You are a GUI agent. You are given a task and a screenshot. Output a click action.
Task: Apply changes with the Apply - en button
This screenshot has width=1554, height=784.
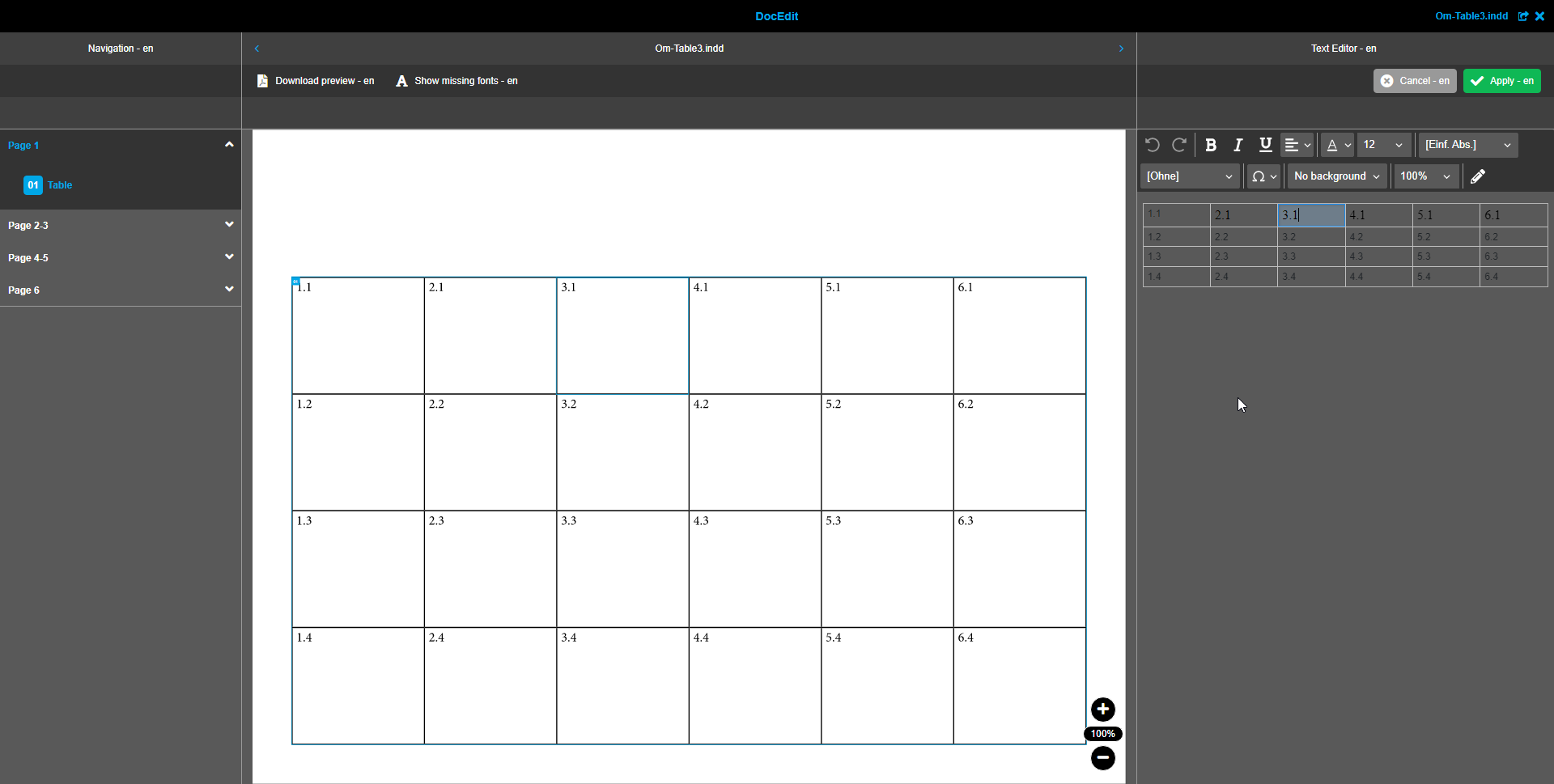(x=1501, y=80)
